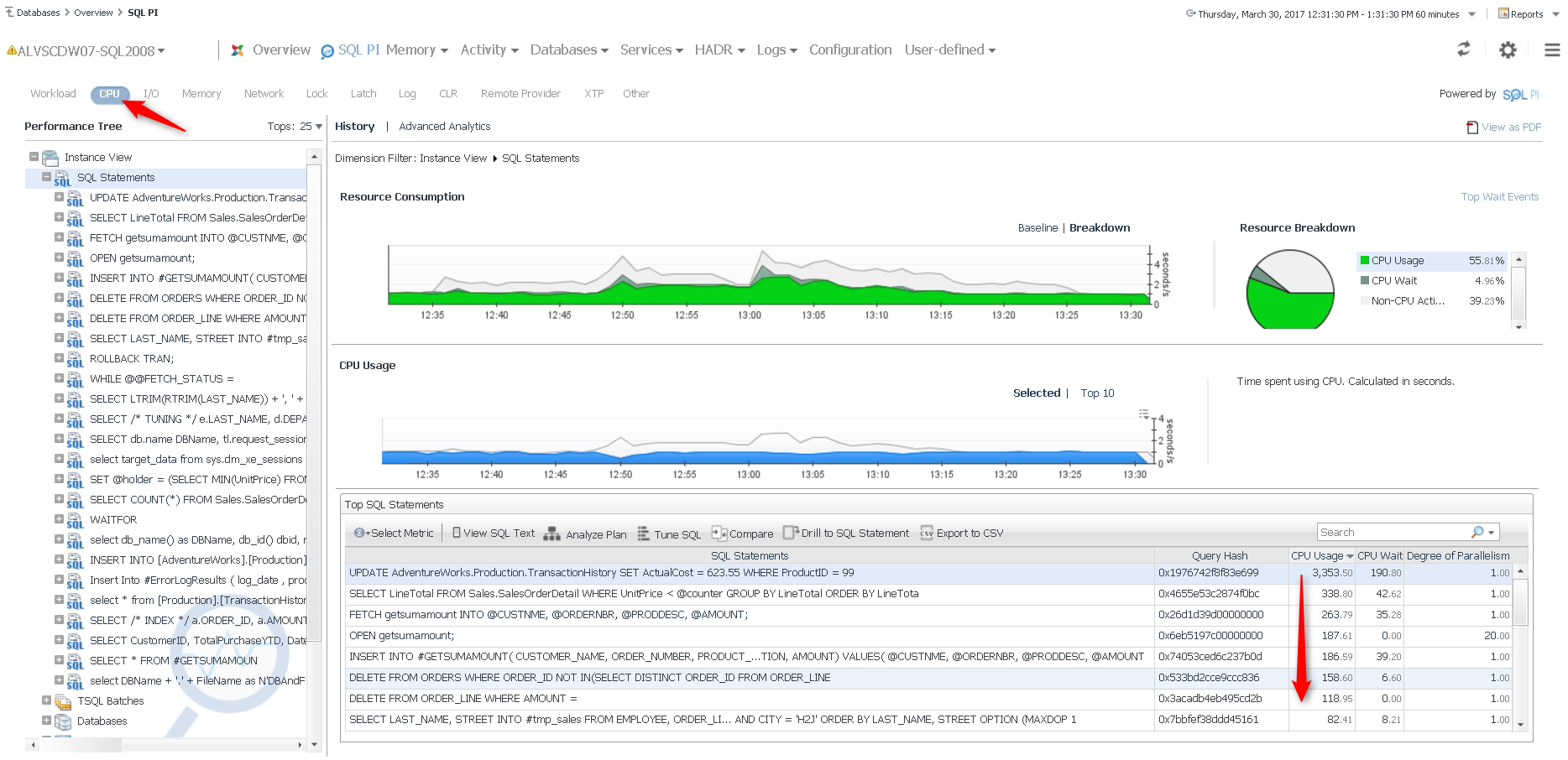Collapse the SQL Statements tree node
Image resolution: width=1568 pixels, height=760 pixels.
47,177
